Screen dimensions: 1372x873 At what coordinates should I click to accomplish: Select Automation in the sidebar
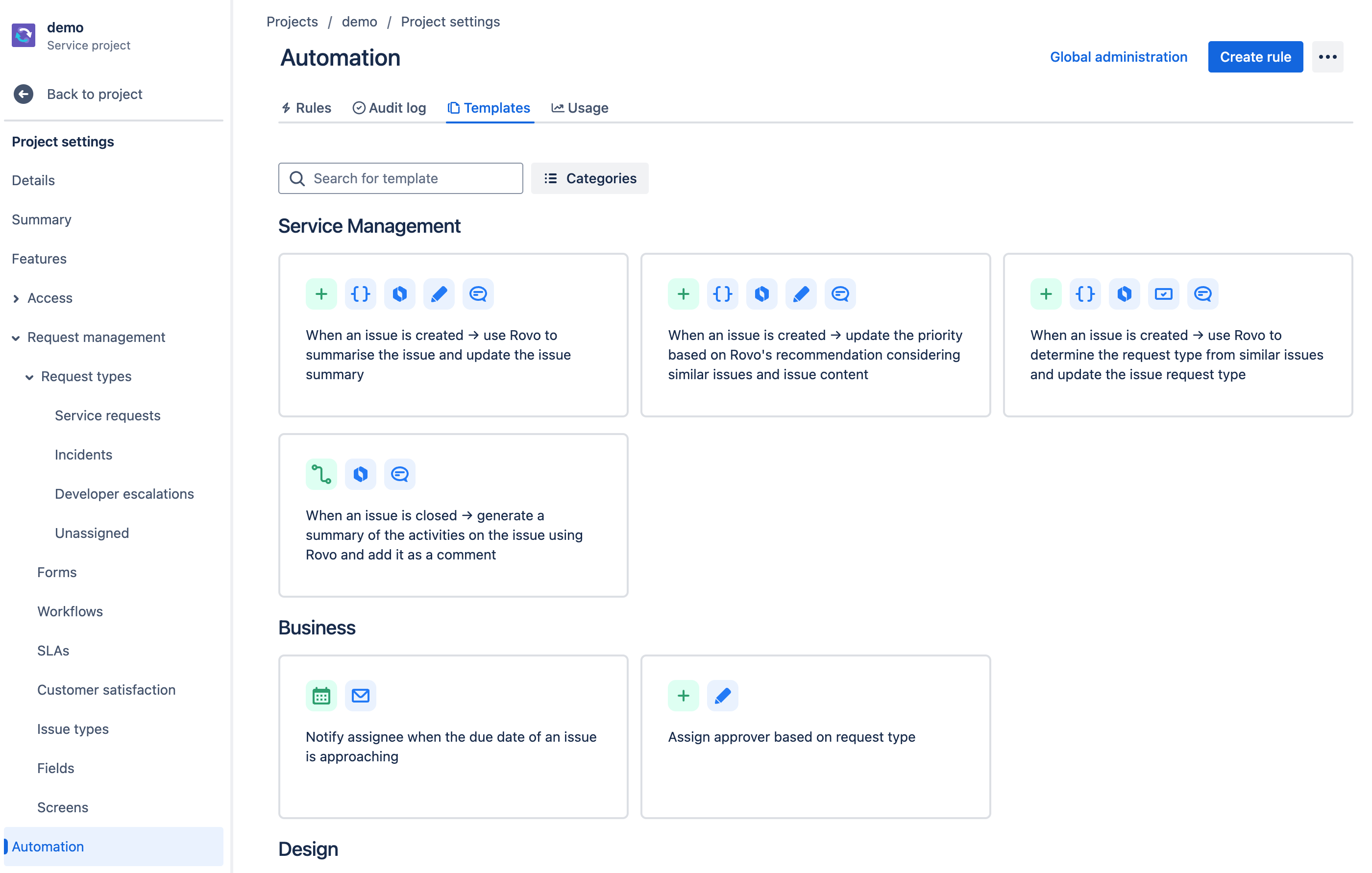click(113, 847)
